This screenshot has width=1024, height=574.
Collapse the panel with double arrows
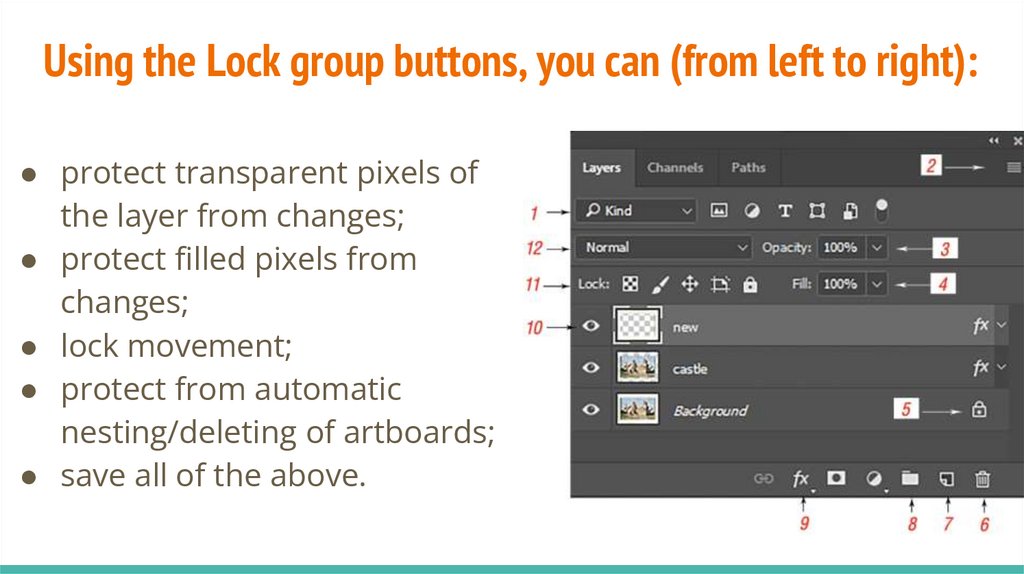coord(993,140)
